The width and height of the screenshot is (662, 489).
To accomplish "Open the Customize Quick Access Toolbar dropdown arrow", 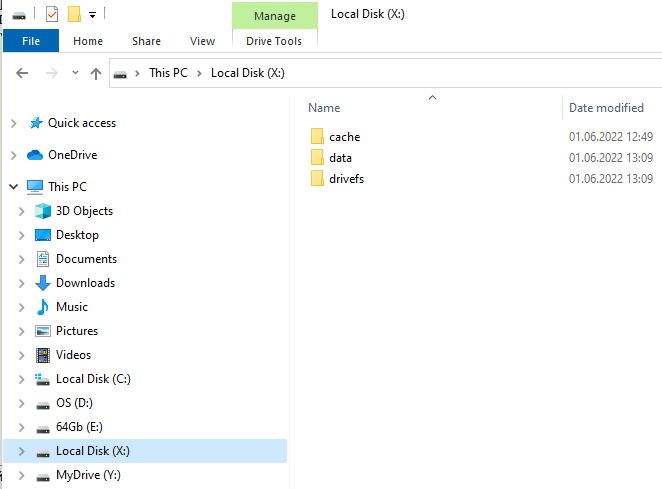I will (92, 15).
